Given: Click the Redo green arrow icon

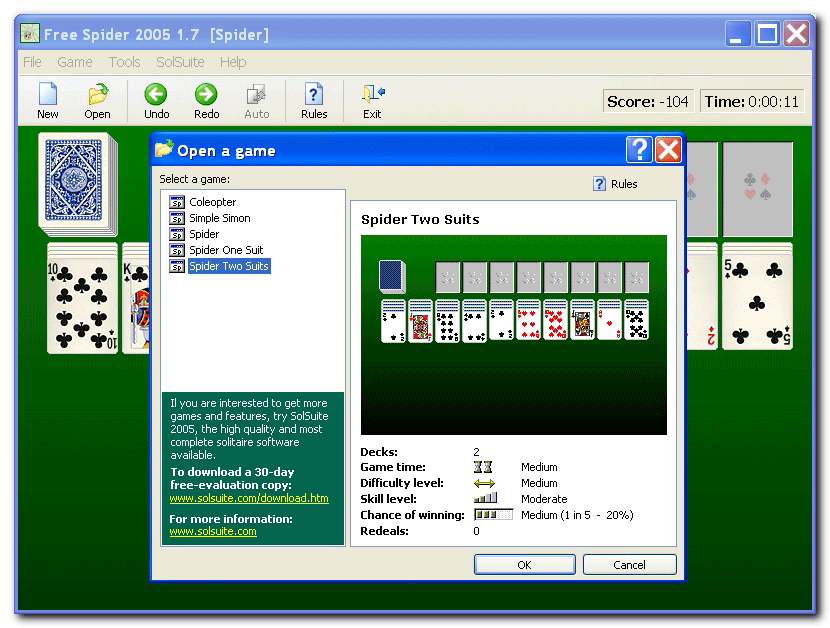Looking at the screenshot, I should click(x=206, y=94).
